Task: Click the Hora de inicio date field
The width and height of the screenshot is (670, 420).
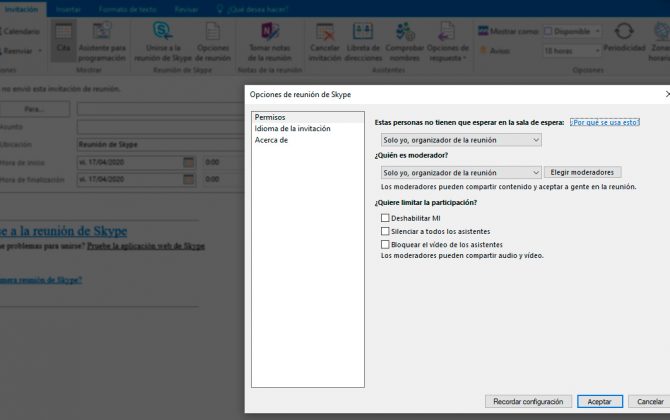Action: click(129, 162)
